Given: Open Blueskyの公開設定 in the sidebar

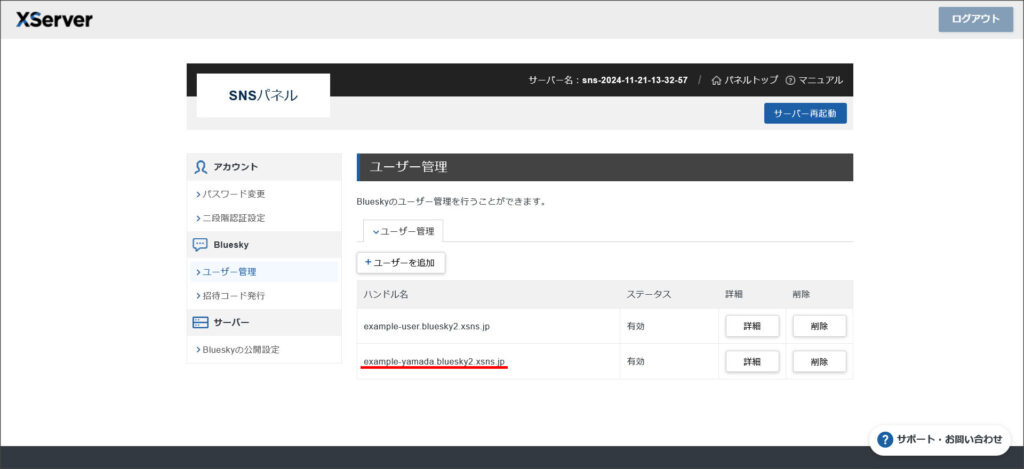Looking at the screenshot, I should tap(240, 349).
